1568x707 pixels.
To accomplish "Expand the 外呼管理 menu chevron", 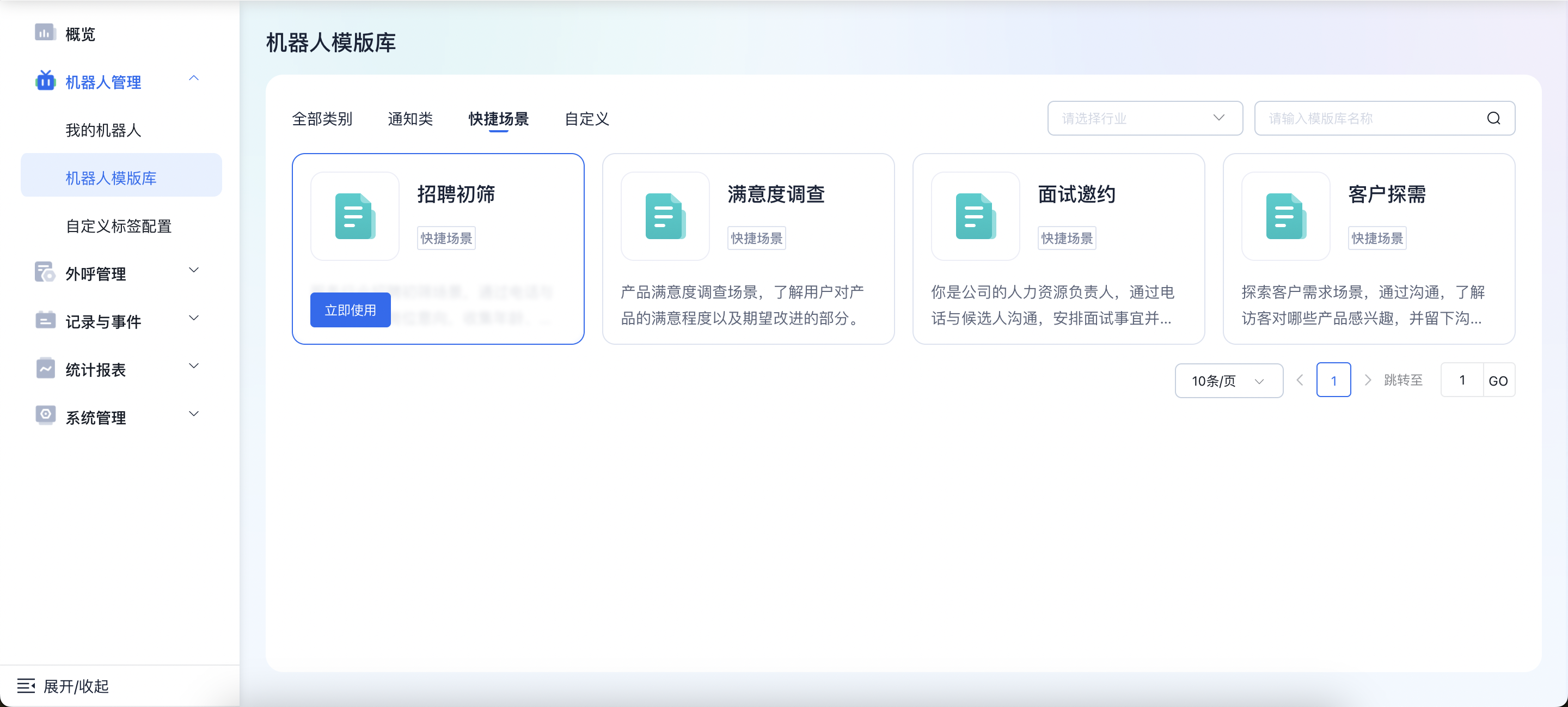I will 194,270.
